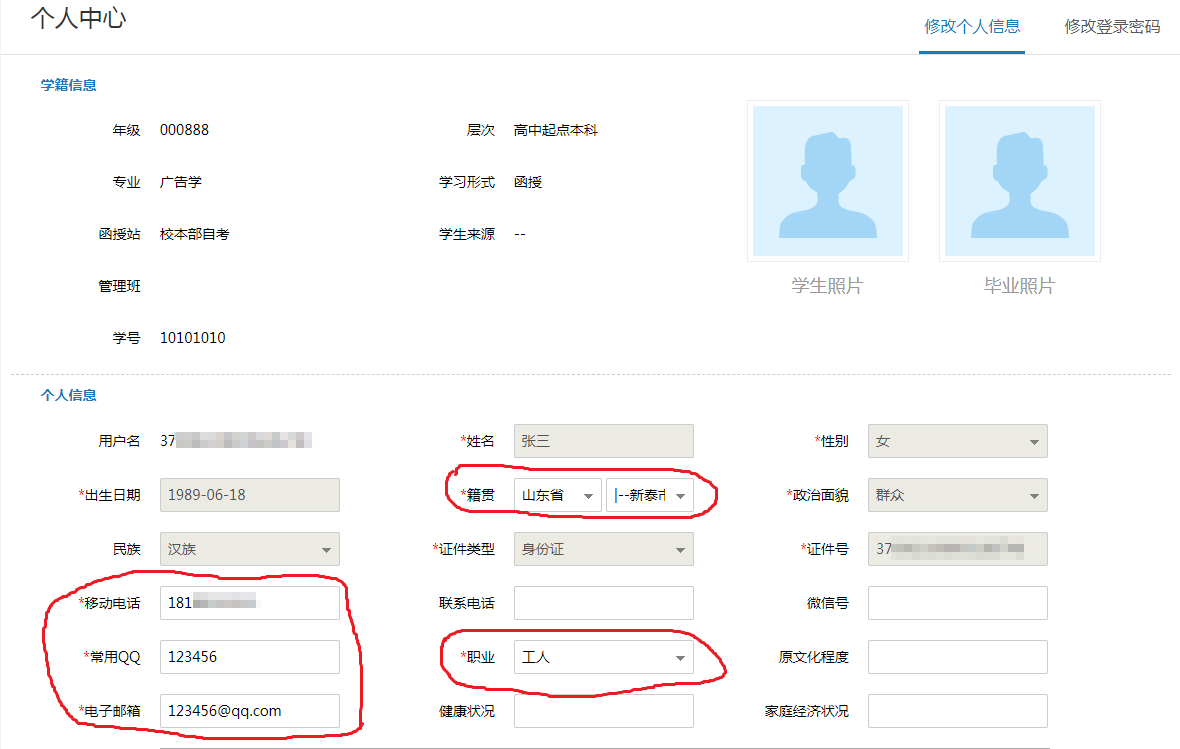Expand the 证件类型 dropdown
This screenshot has height=749, width=1180.
[x=603, y=549]
